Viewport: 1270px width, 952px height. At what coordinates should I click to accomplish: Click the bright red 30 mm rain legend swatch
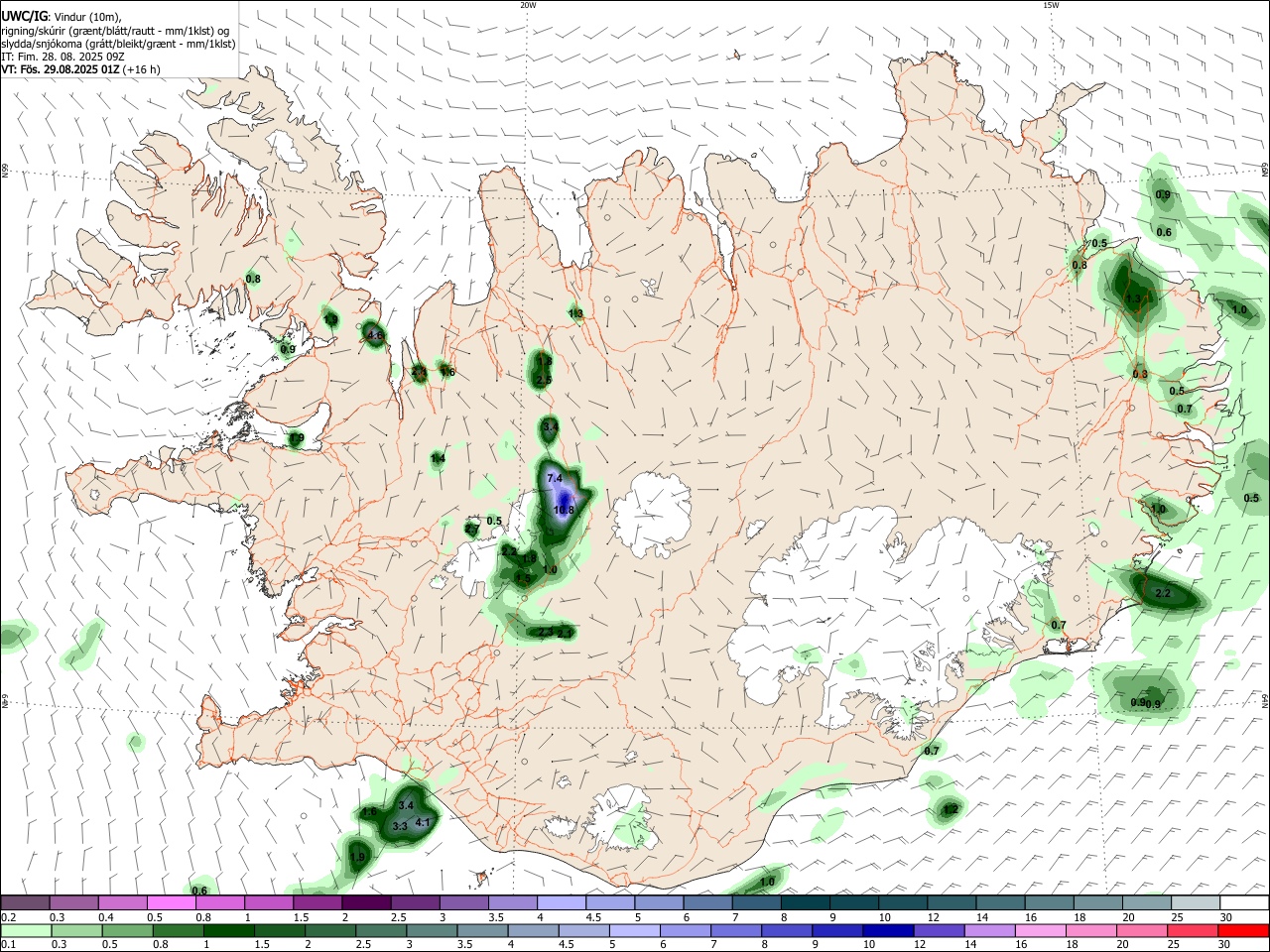coord(1243,930)
